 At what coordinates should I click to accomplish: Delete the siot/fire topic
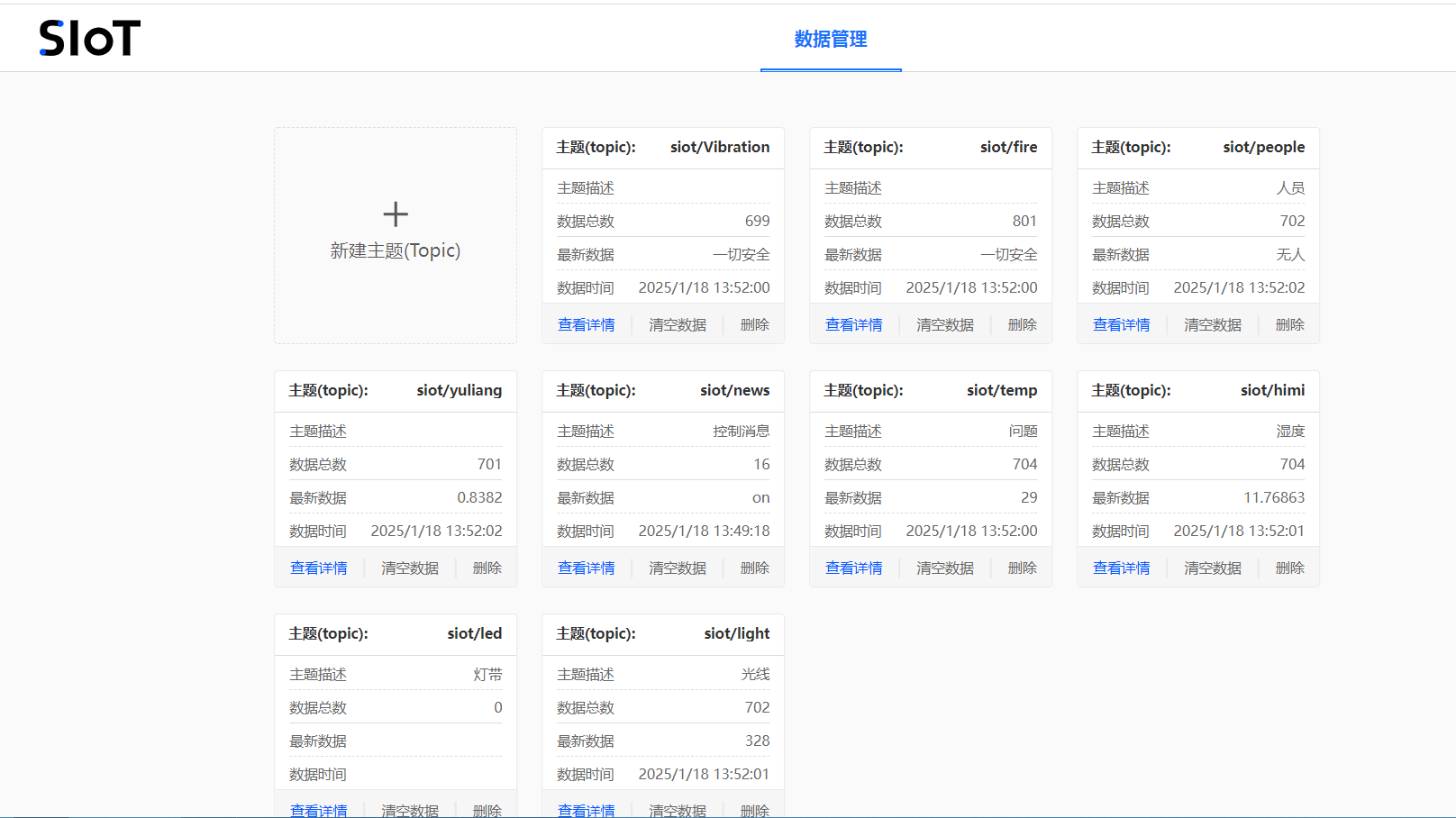click(1023, 324)
